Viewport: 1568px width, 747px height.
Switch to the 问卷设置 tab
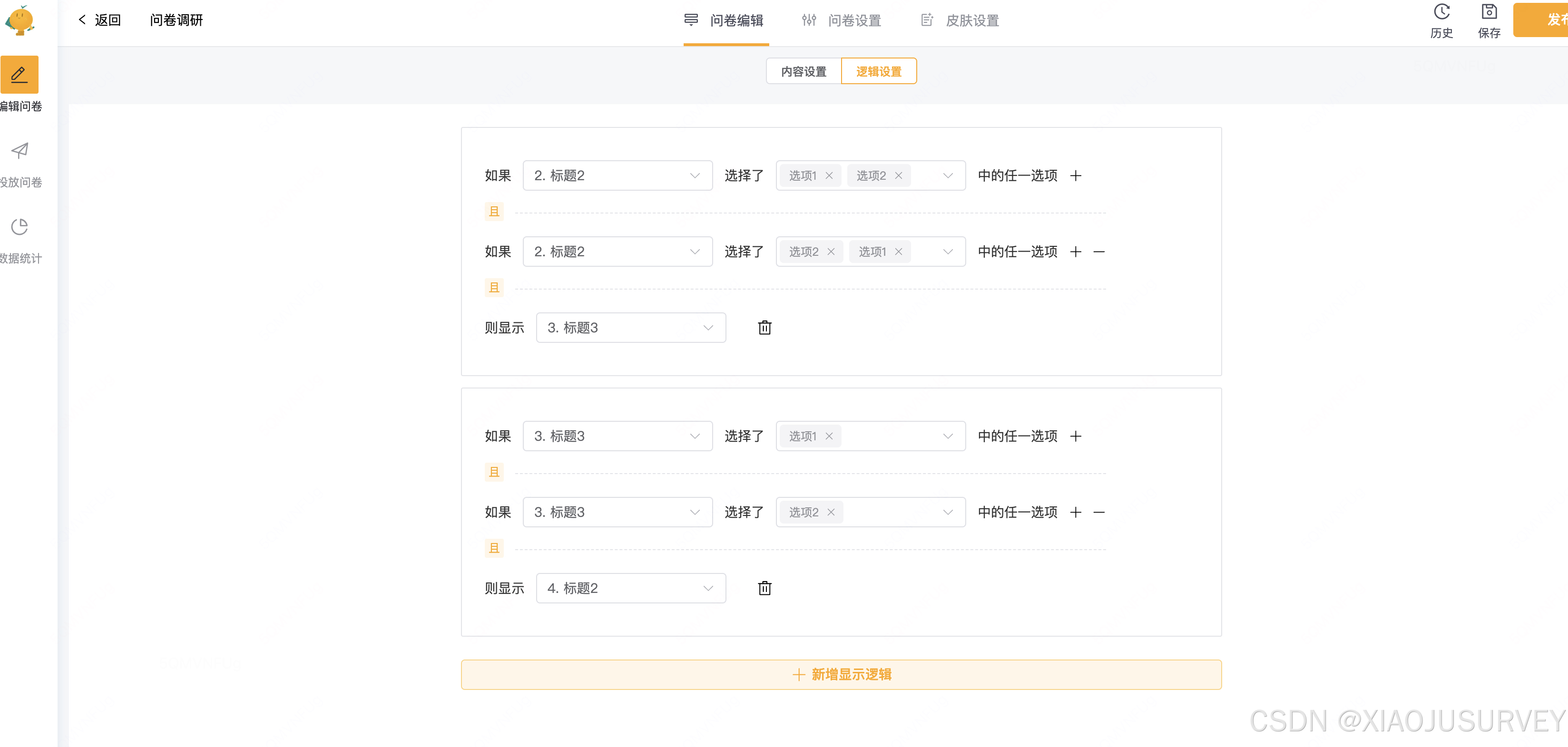(841, 20)
